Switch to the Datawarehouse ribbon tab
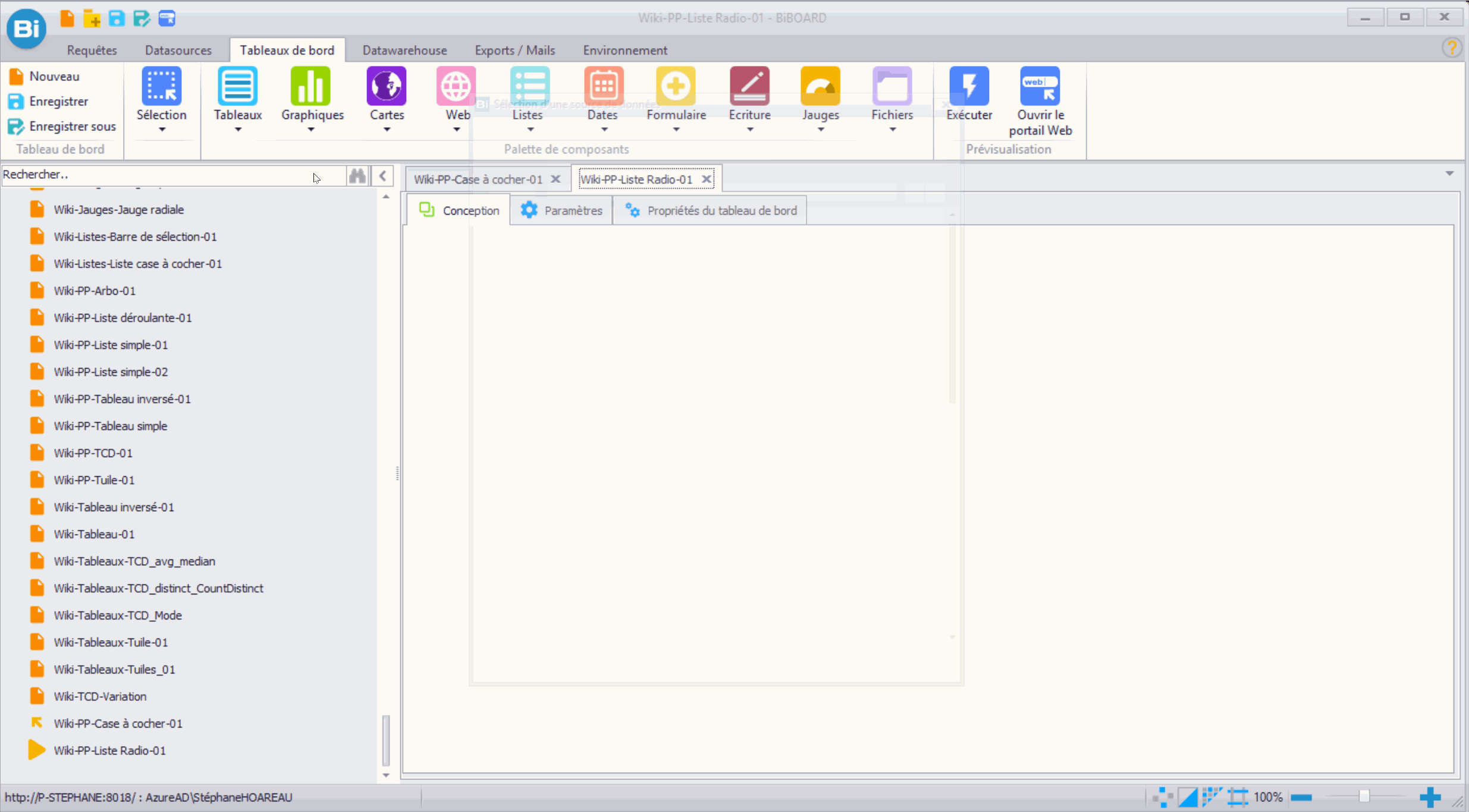 tap(404, 50)
